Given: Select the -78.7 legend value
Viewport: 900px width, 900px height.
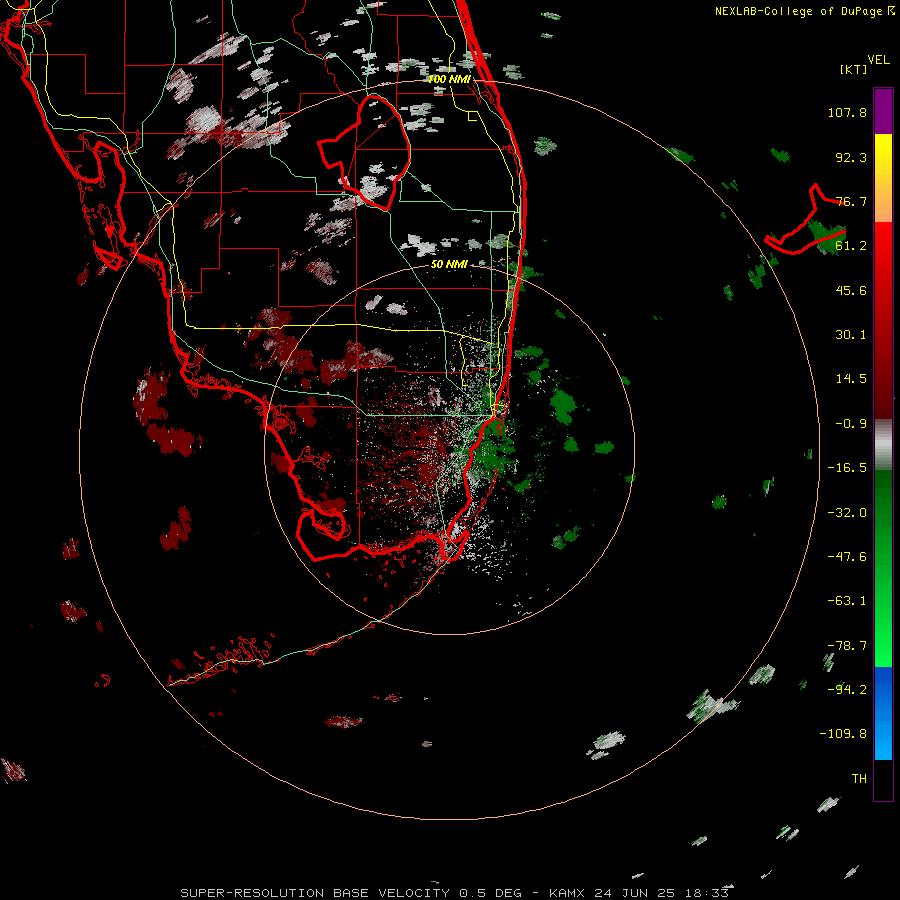Looking at the screenshot, I should [847, 646].
